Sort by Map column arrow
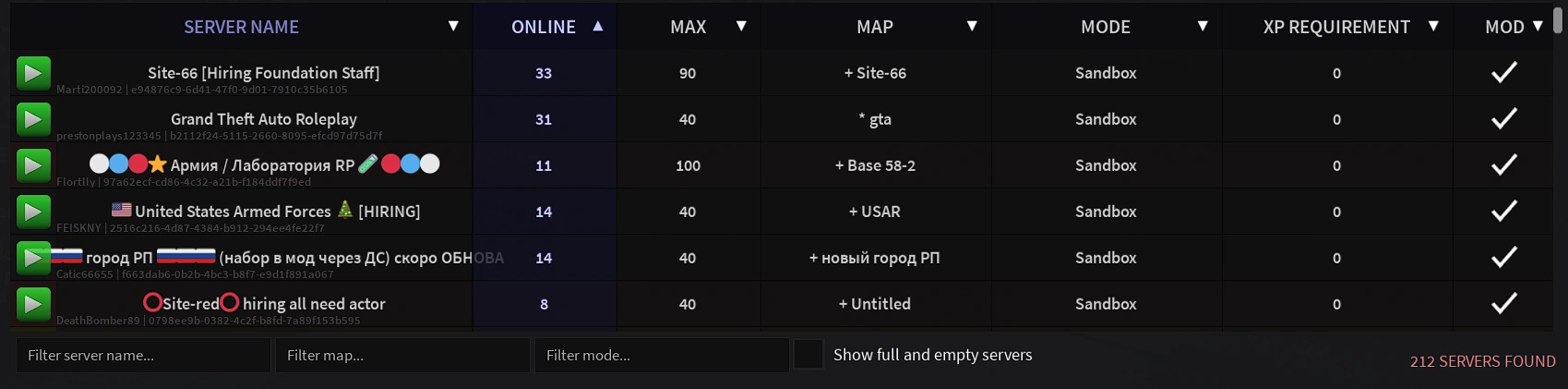 pos(972,26)
